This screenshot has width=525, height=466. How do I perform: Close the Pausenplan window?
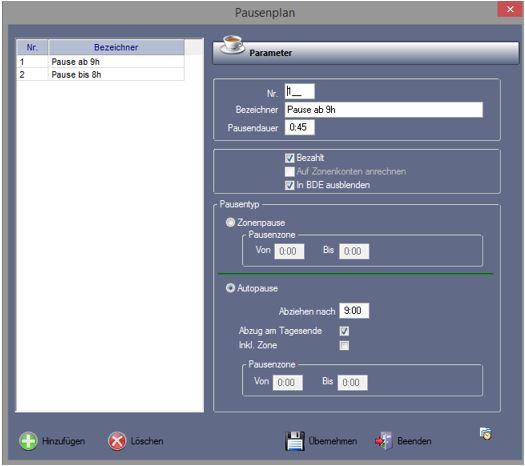[510, 9]
